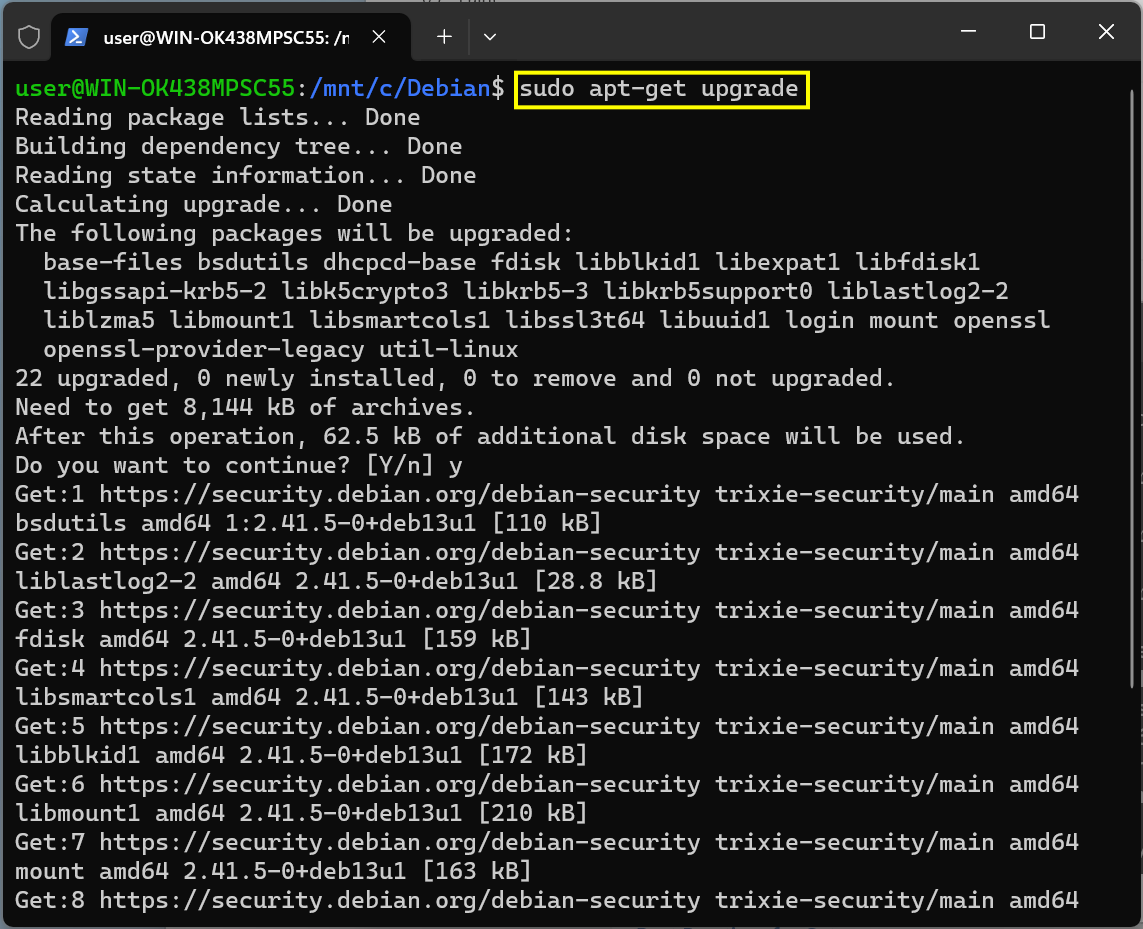This screenshot has height=929, width=1143.
Task: Click 'bsdutils amd64 1:2.41.5-0+deb13u1 [110 kB]'
Action: (x=308, y=524)
